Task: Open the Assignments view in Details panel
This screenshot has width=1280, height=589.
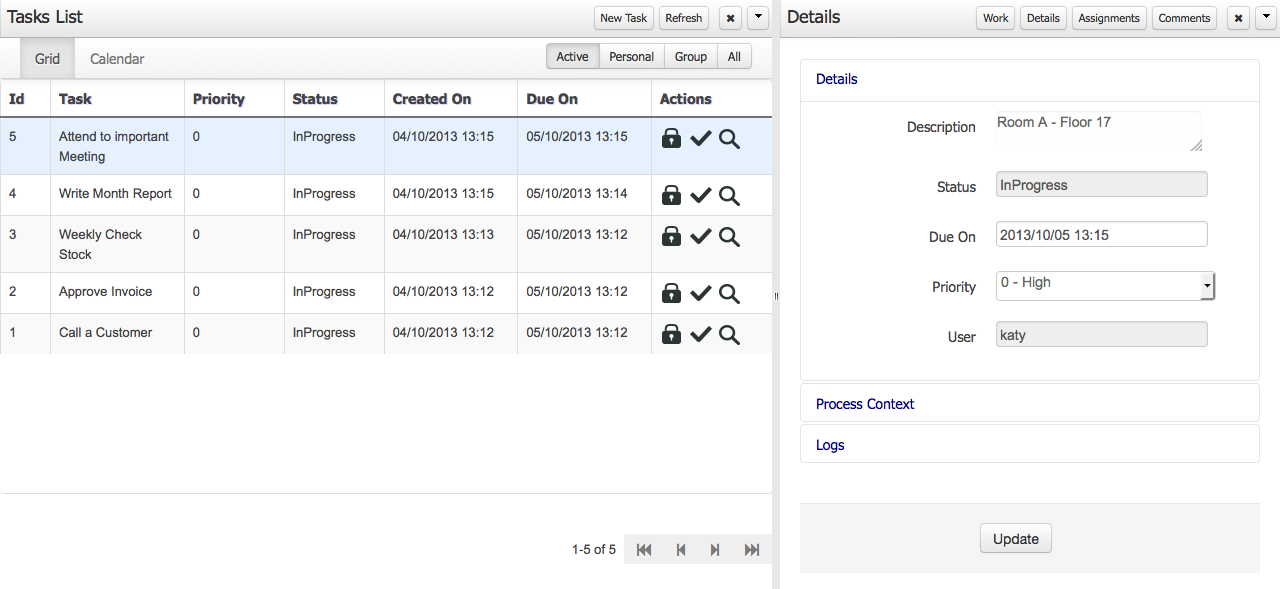Action: point(1108,18)
